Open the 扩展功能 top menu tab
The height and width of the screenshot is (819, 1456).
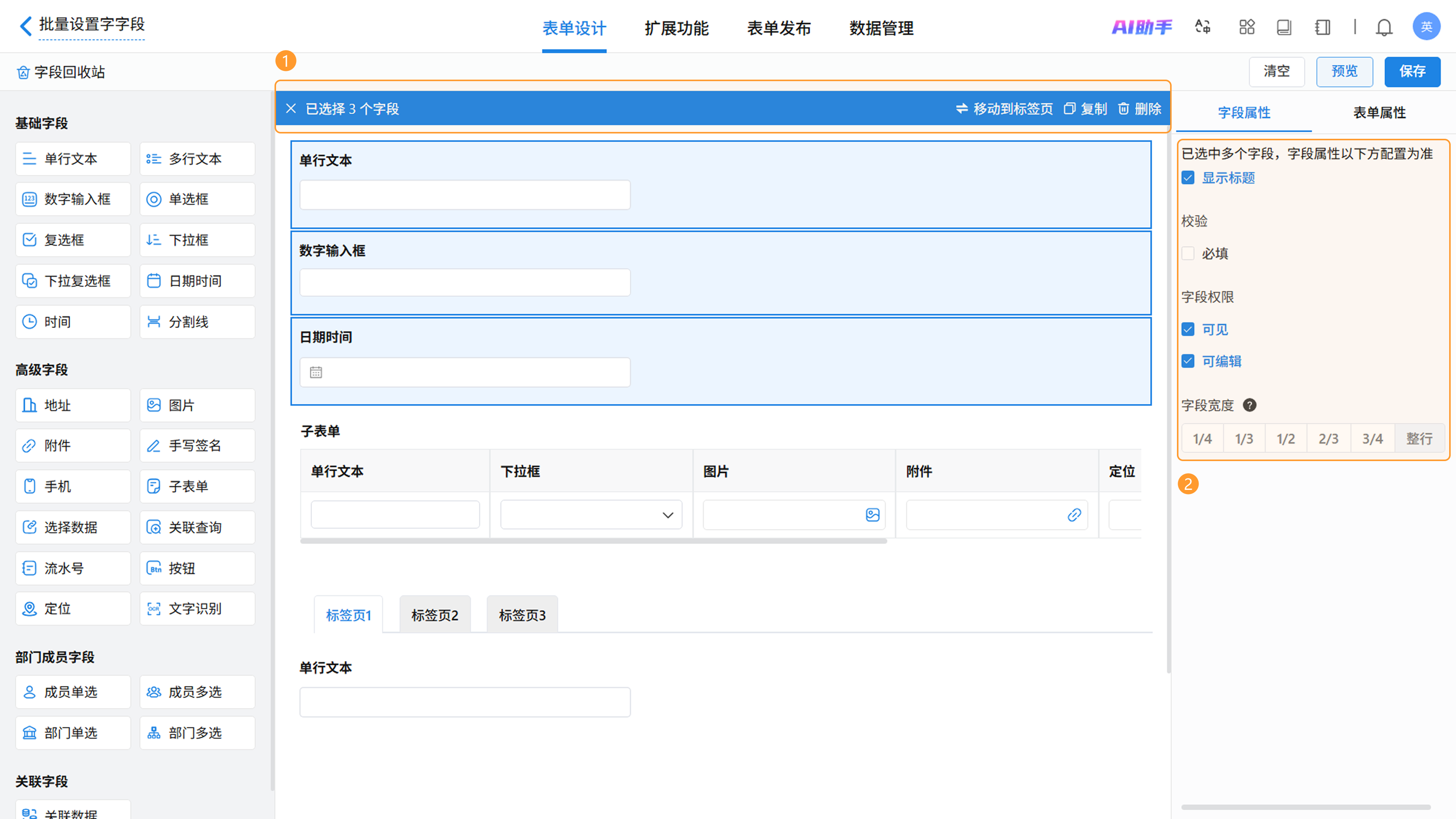(676, 28)
